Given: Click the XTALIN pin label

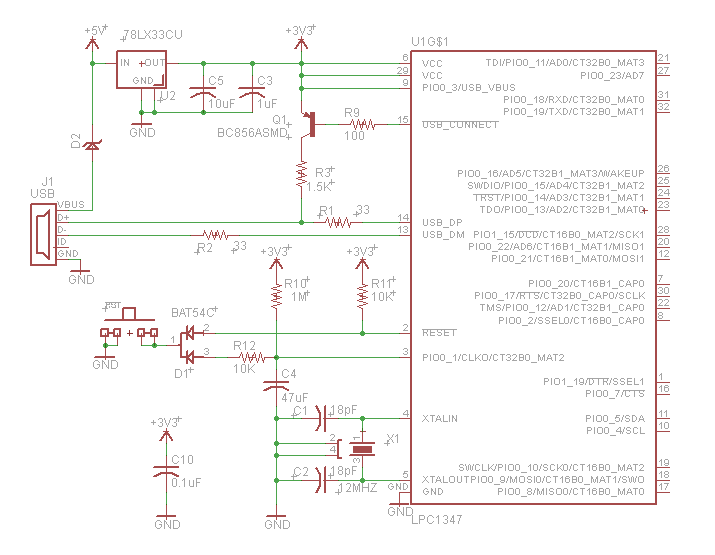Looking at the screenshot, I should point(440,418).
